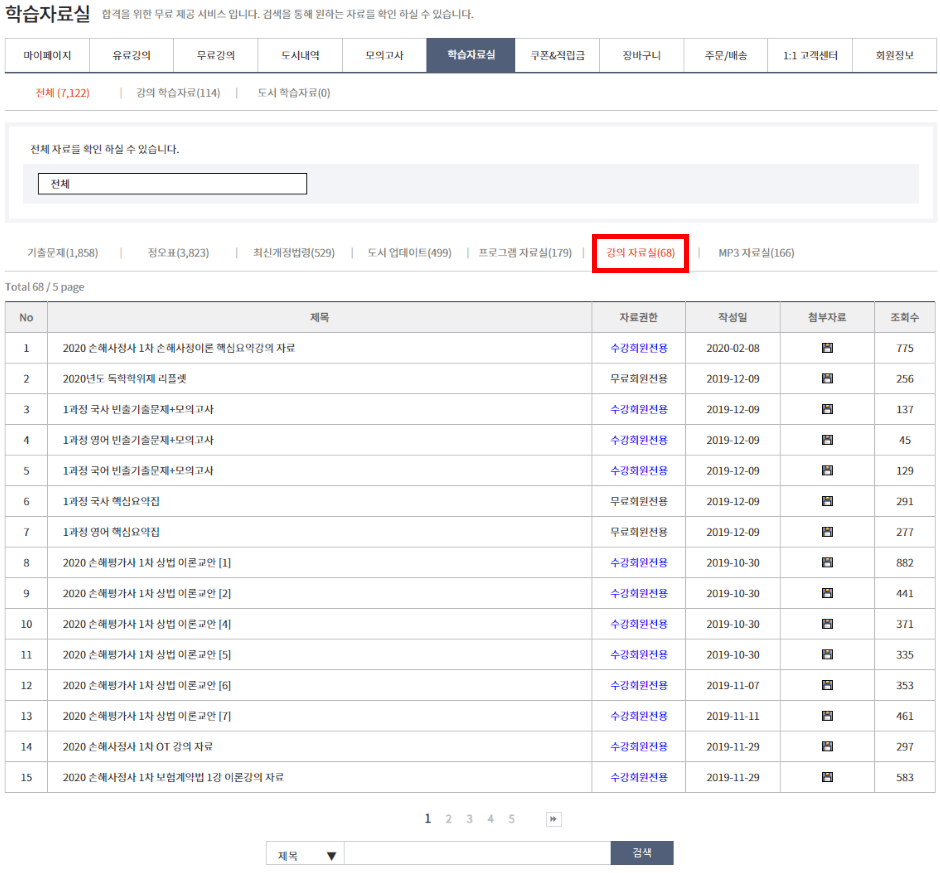This screenshot has height=873, width=940.
Task: Click the 조회수 column header
Action: click(x=905, y=317)
